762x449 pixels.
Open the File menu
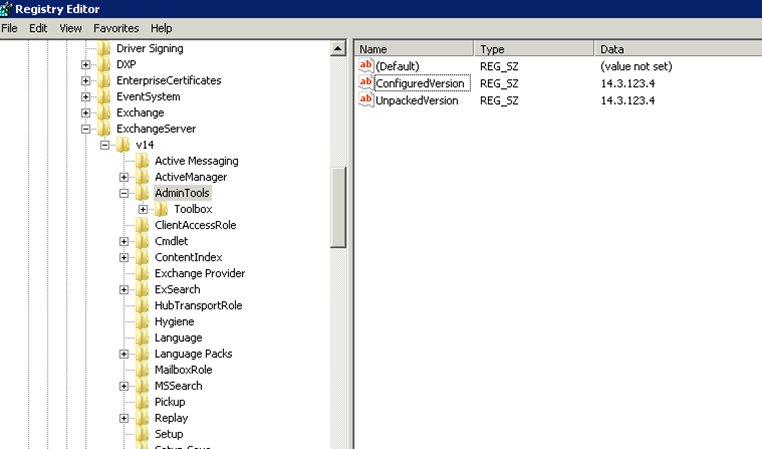point(9,28)
